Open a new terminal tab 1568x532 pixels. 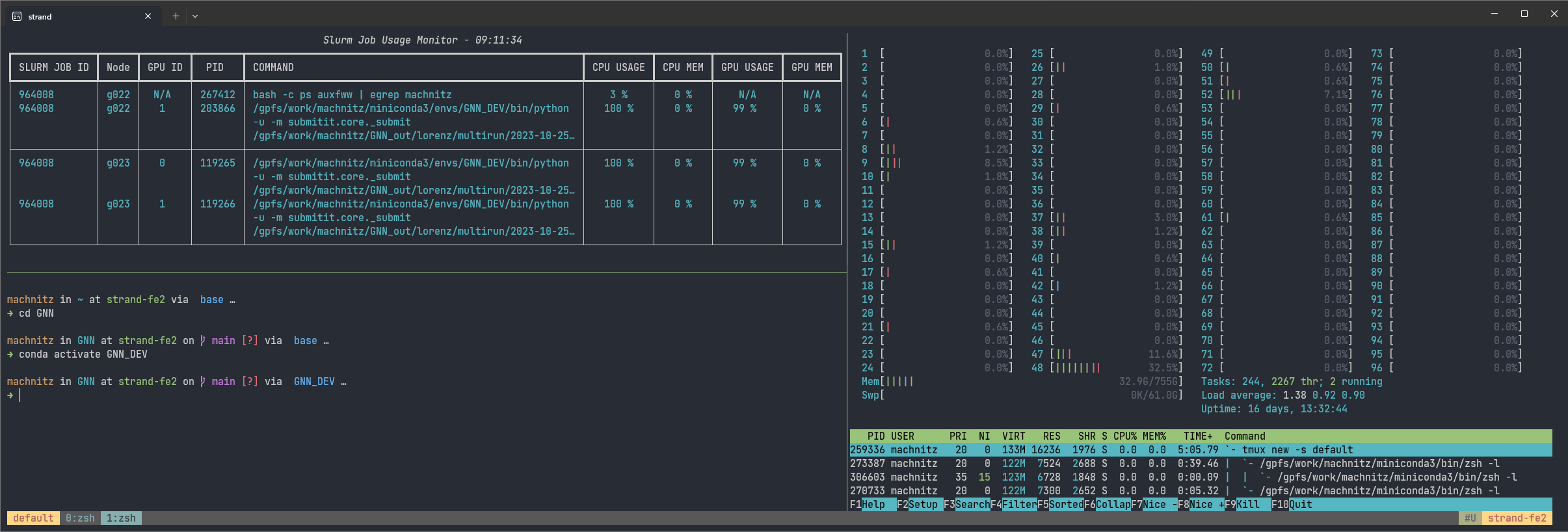point(176,16)
